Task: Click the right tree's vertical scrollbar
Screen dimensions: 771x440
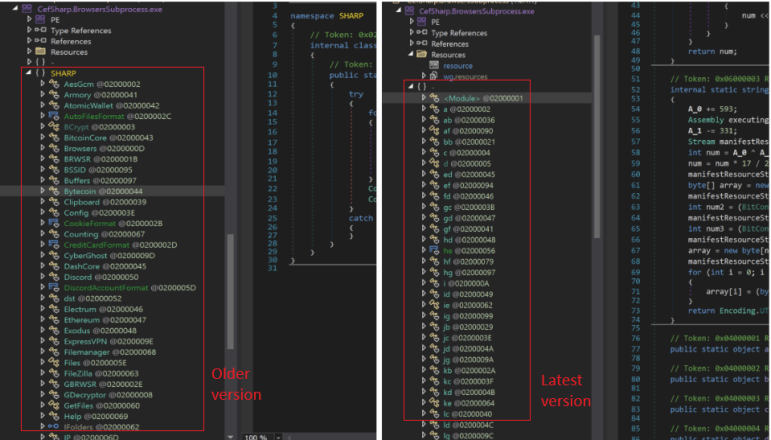Action: [x=596, y=136]
